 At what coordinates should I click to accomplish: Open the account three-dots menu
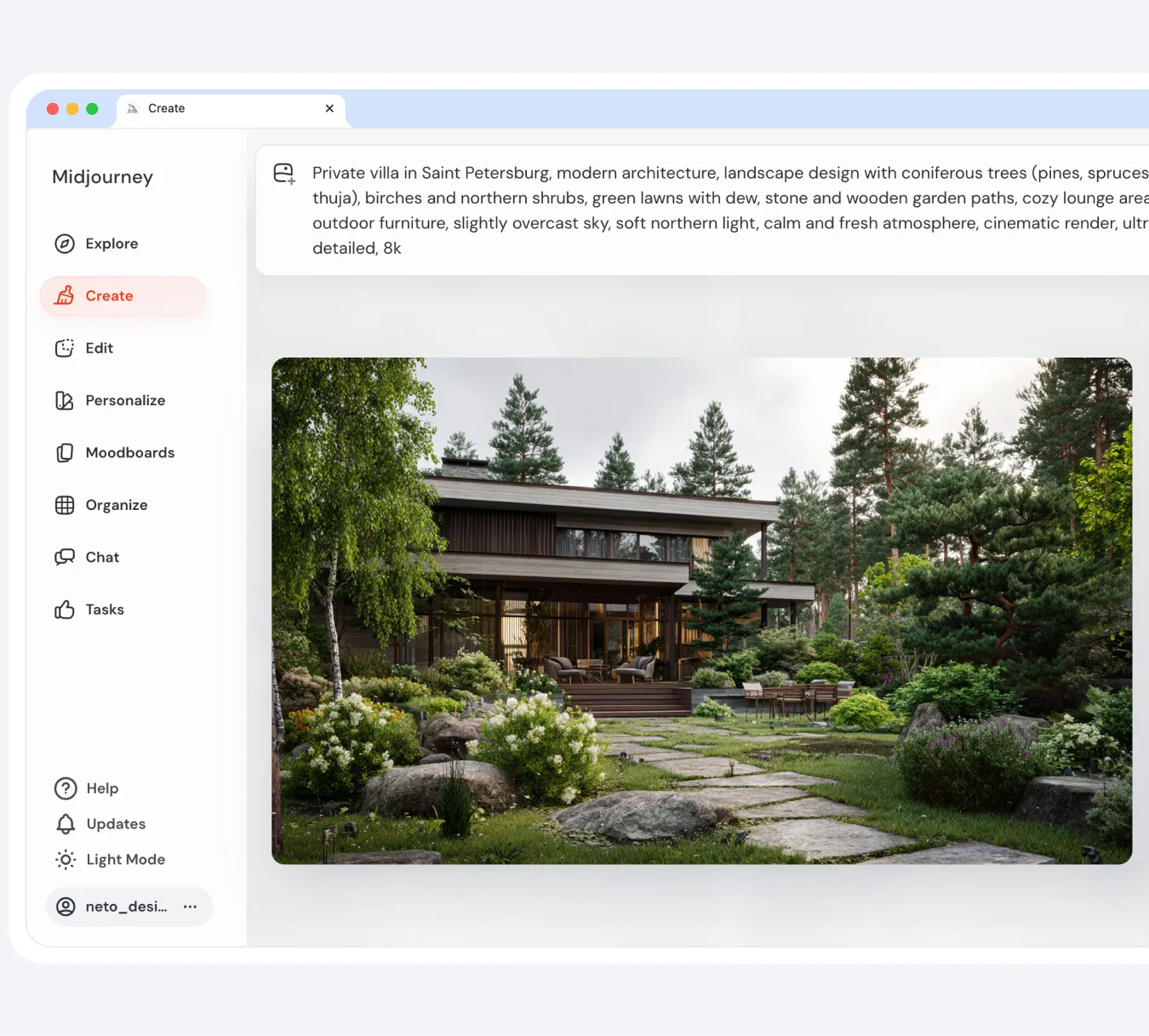click(190, 907)
